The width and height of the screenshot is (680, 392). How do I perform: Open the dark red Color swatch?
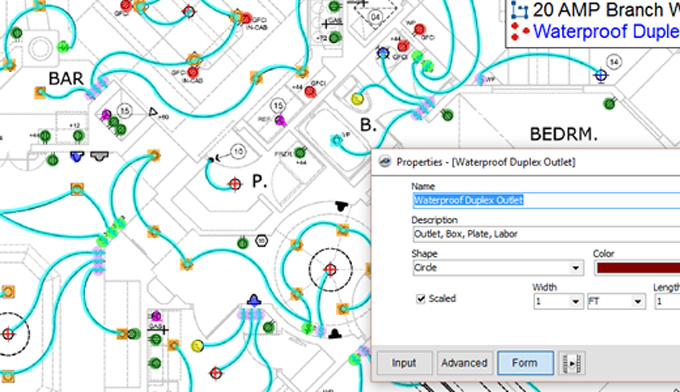637,268
